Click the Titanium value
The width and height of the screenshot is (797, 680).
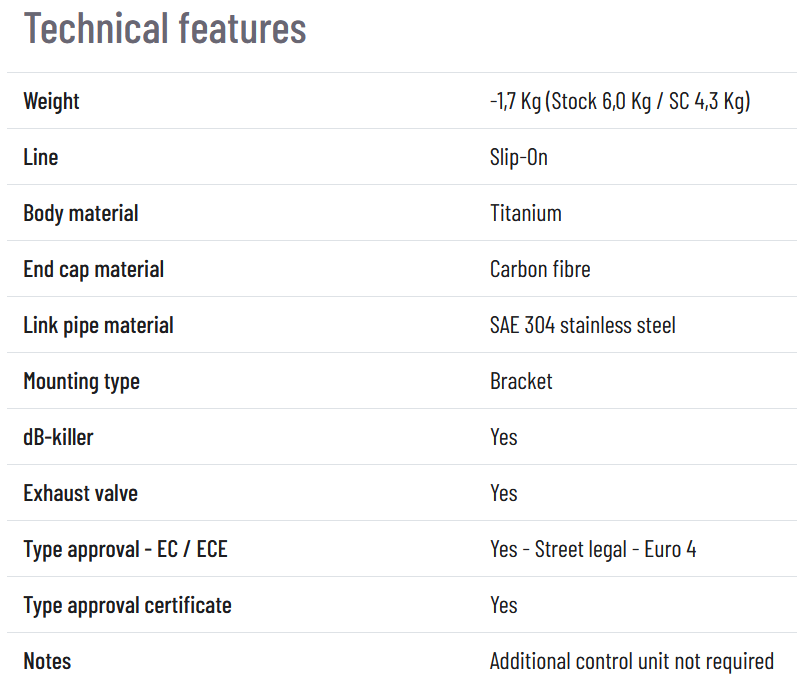click(x=525, y=213)
